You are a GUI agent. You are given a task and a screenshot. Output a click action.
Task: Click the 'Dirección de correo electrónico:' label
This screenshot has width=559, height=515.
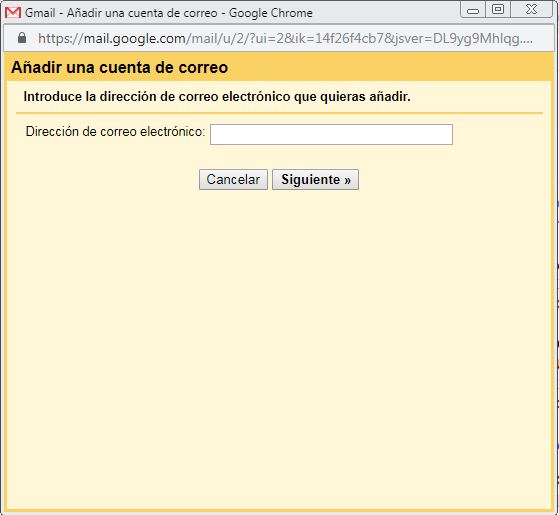click(115, 132)
